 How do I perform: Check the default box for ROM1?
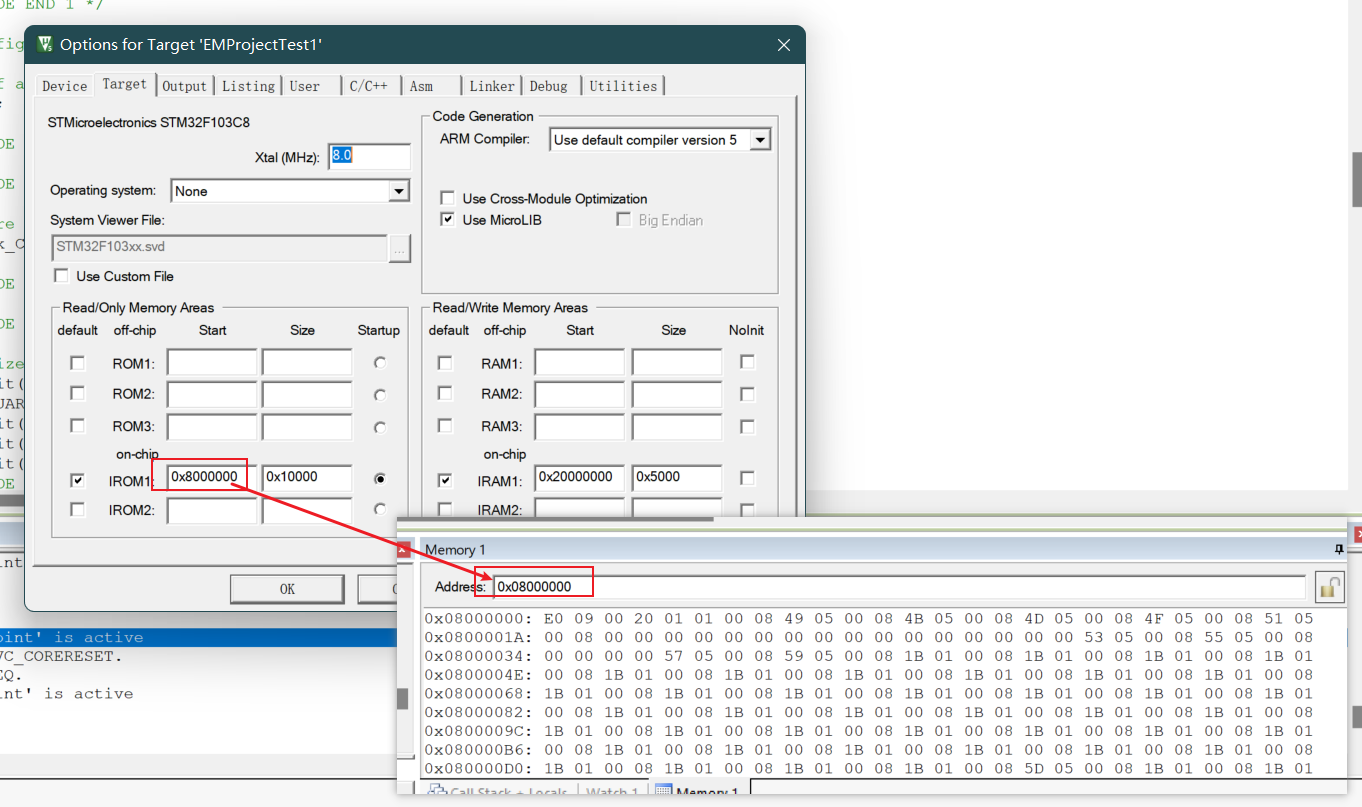pos(77,363)
